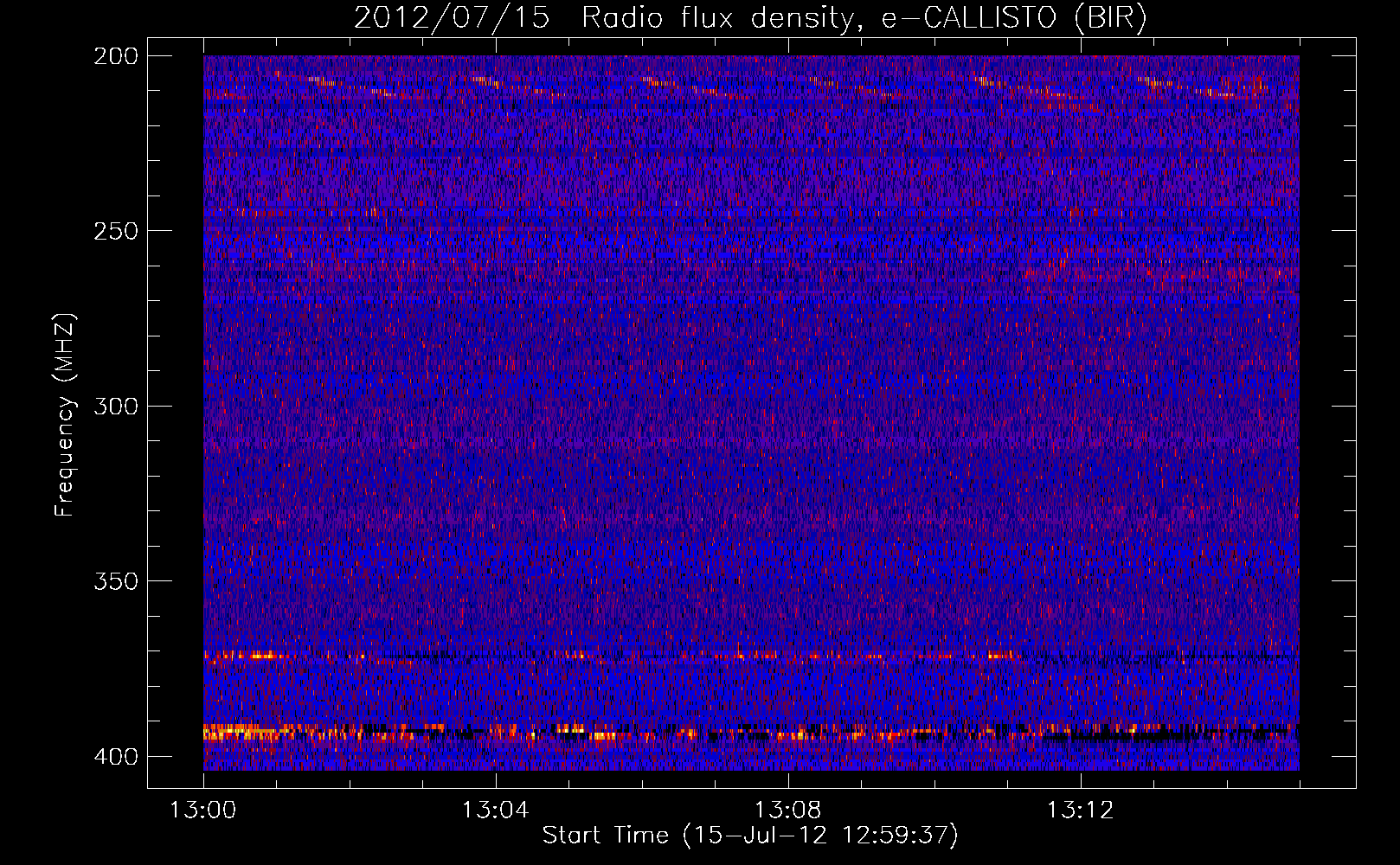Click the 13:08 time tick label
Viewport: 1400px width, 865px height.
point(788,811)
